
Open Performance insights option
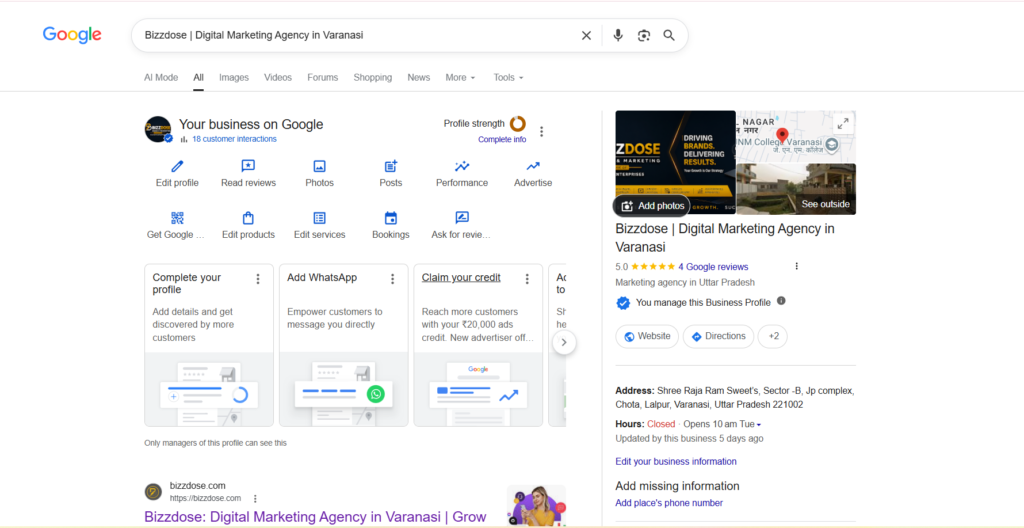pos(462,174)
